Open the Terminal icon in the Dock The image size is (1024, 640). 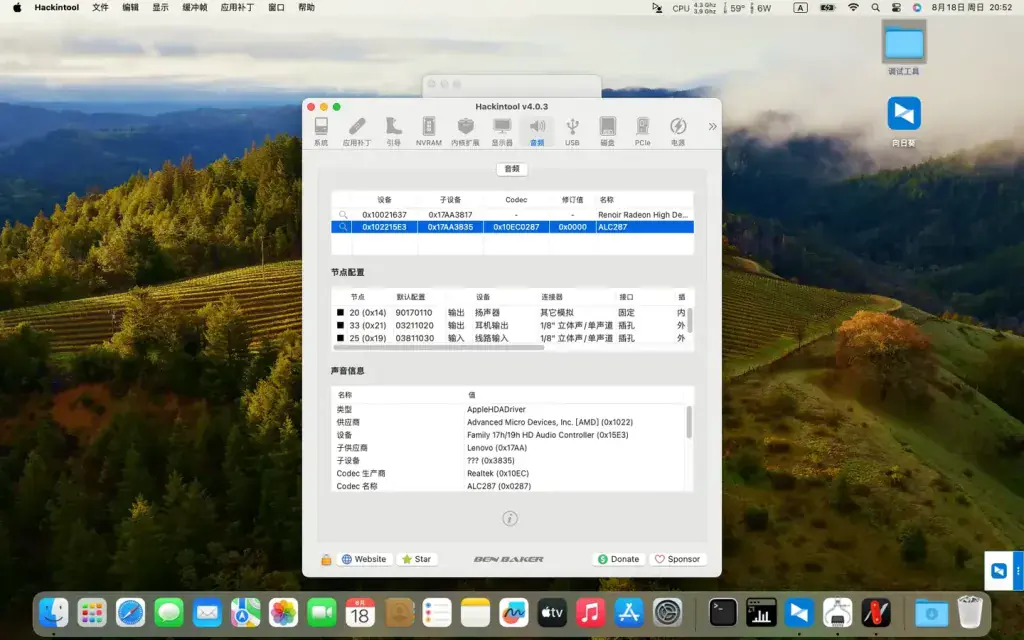click(723, 613)
